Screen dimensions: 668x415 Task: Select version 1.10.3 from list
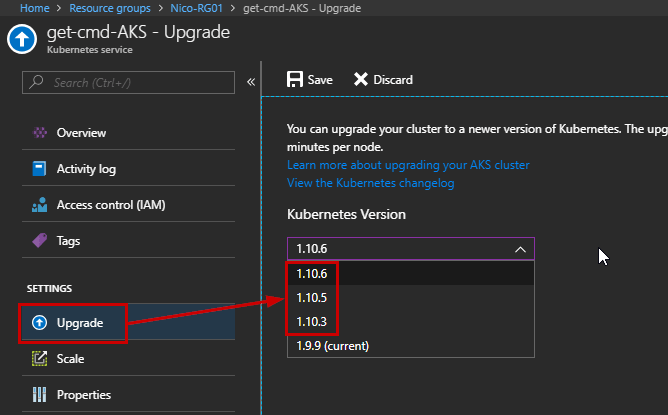click(x=411, y=321)
